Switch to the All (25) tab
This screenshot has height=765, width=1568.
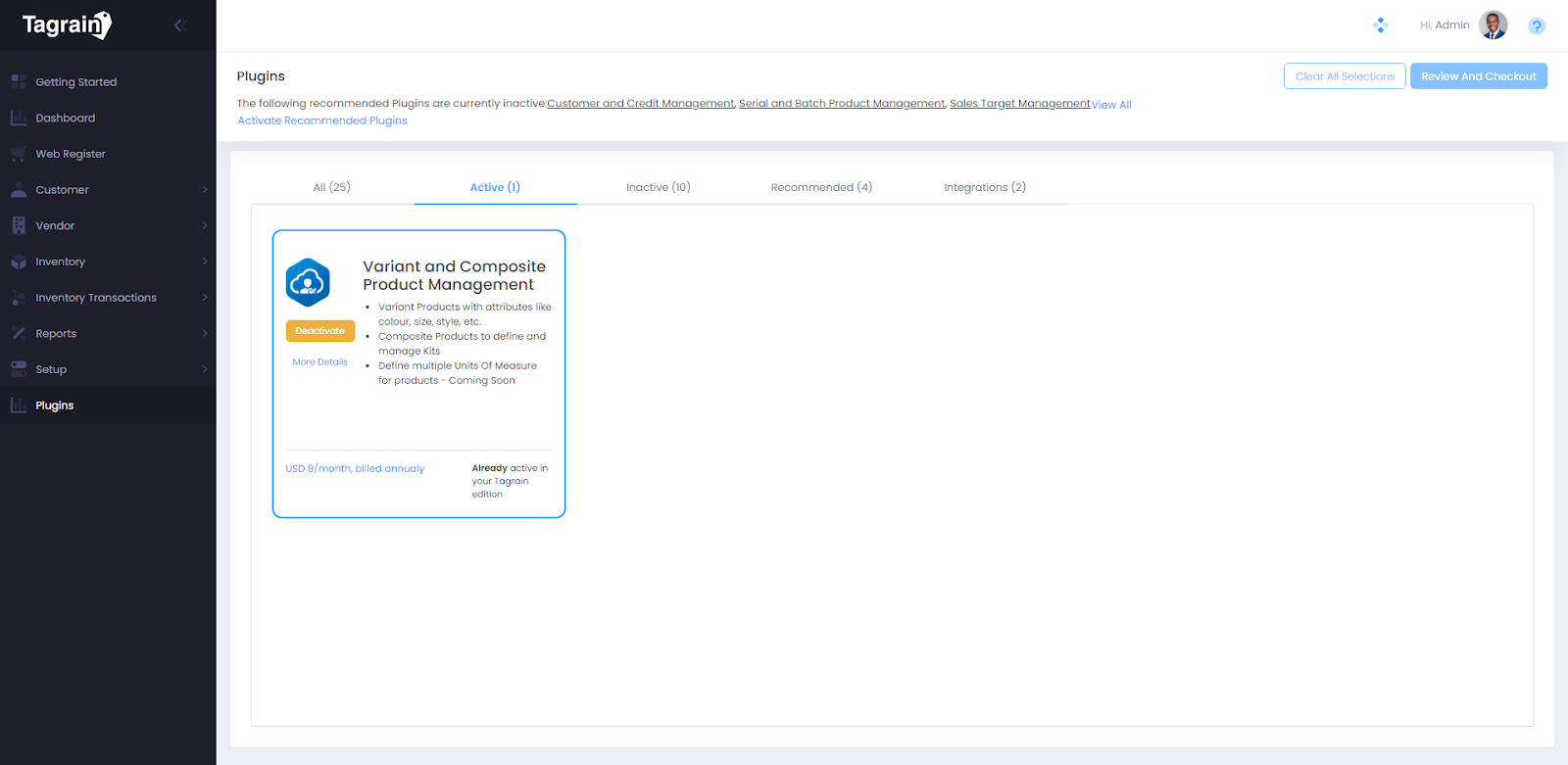(332, 187)
